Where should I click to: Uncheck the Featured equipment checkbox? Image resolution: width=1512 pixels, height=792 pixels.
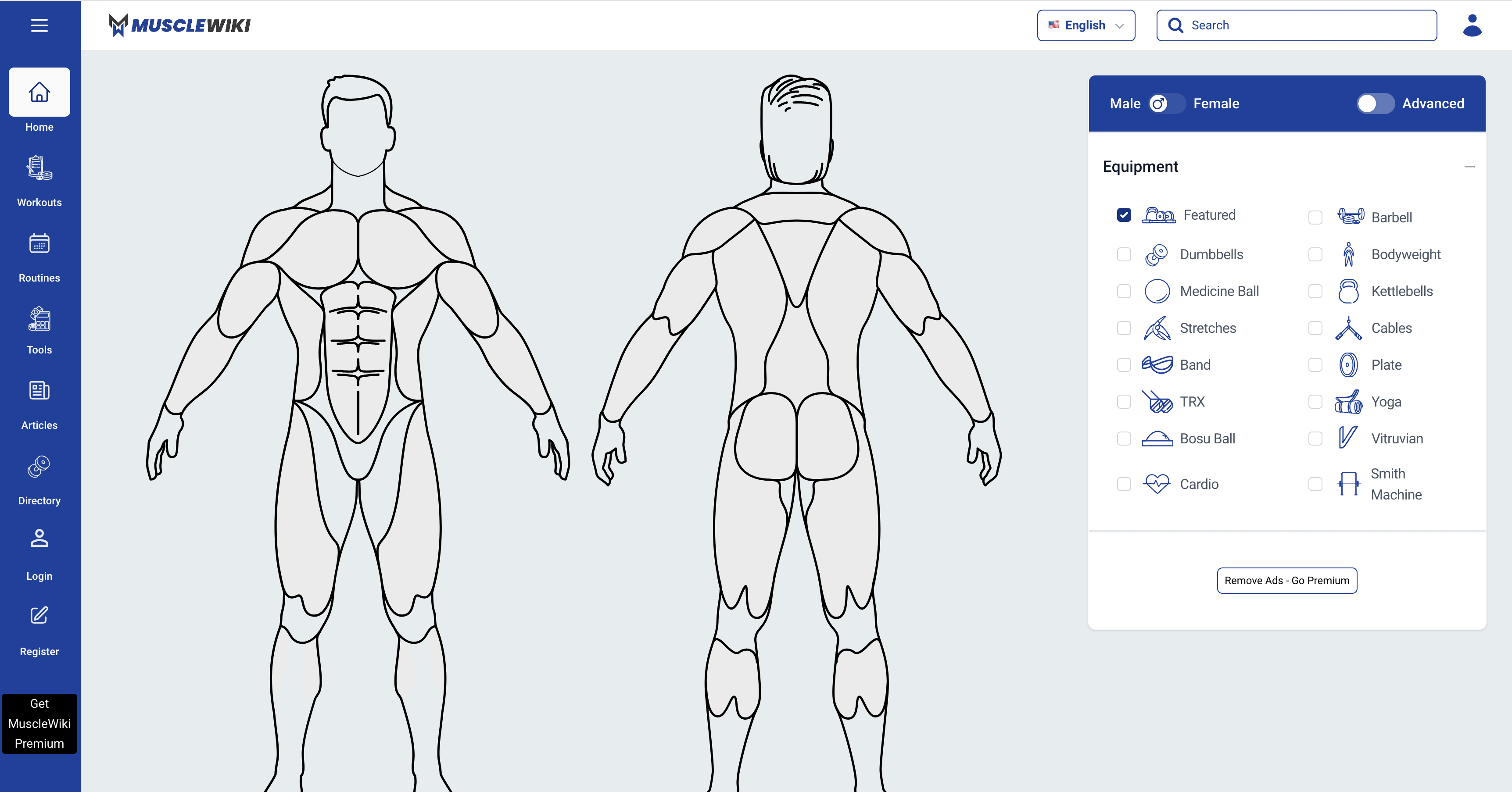1123,215
